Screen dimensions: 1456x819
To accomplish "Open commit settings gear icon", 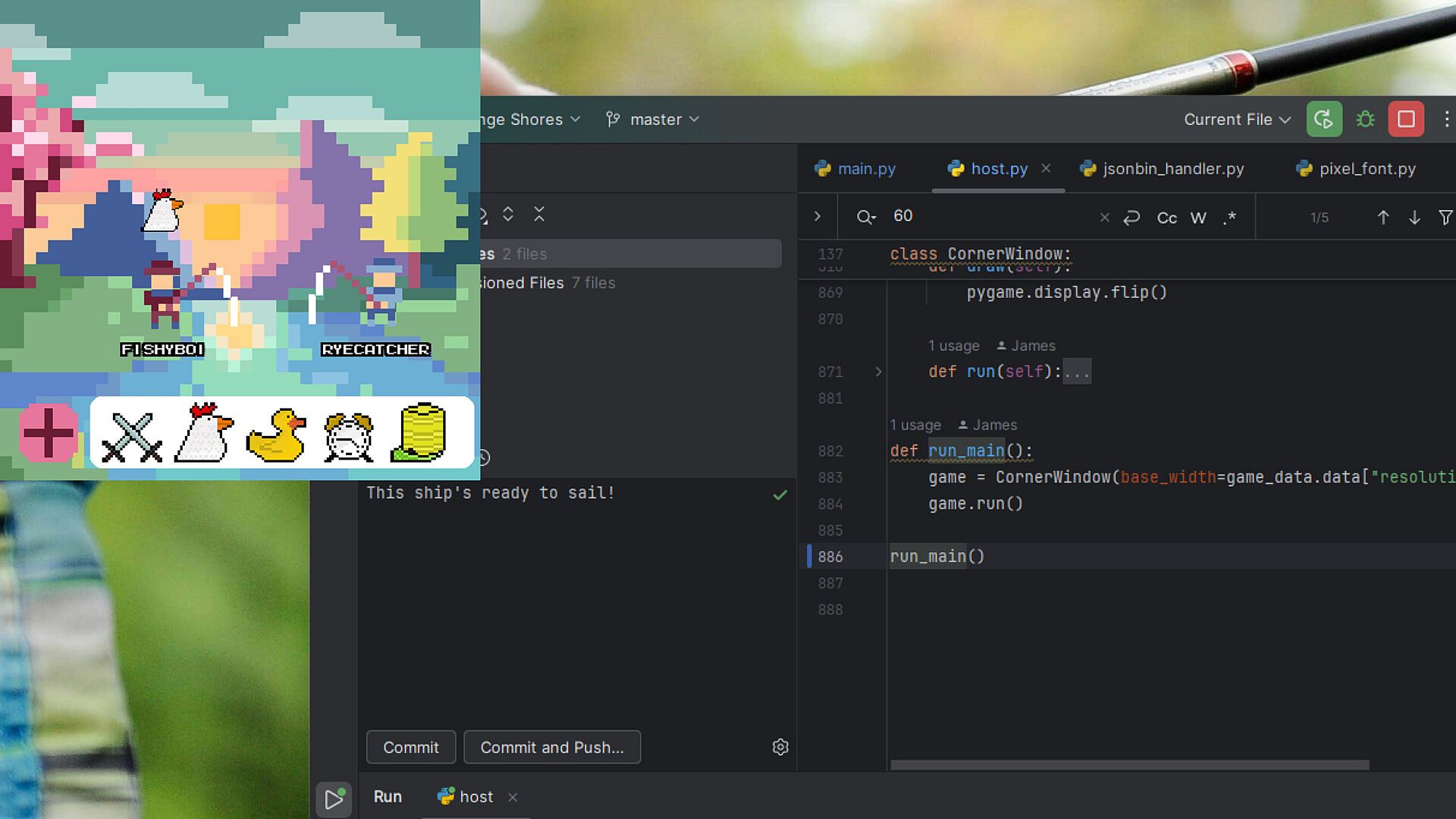I will [x=780, y=747].
